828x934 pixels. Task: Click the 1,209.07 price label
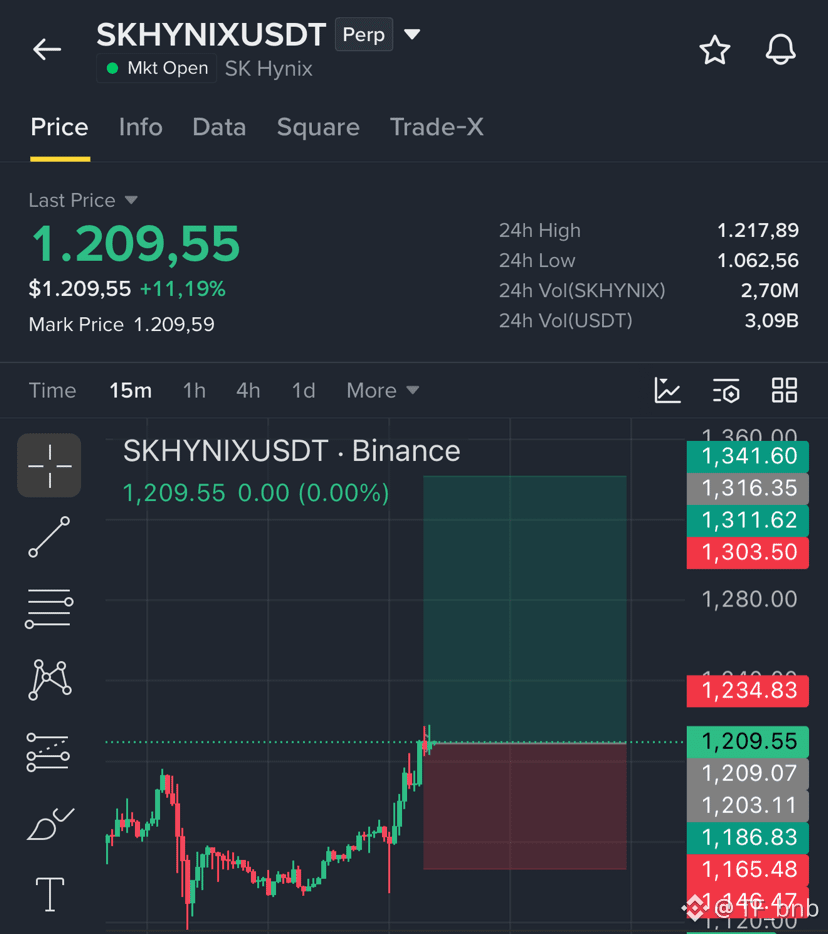(748, 774)
